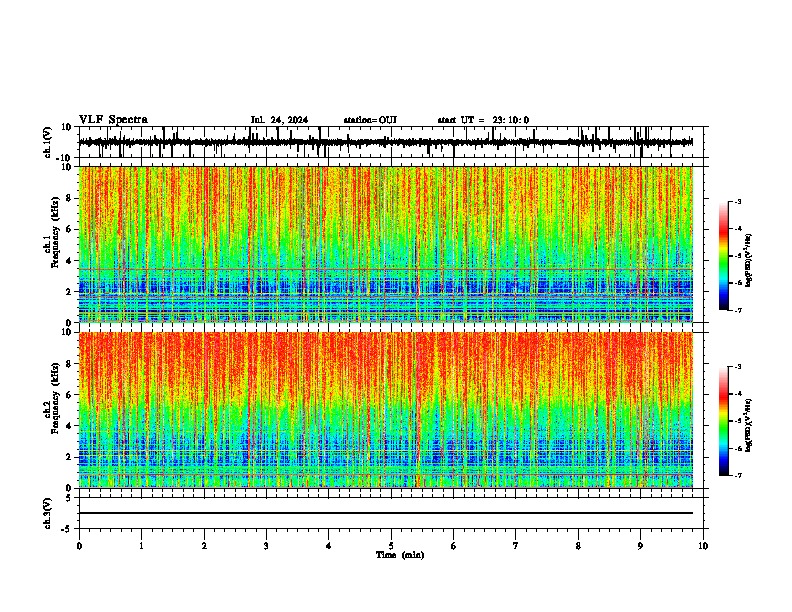Click the time axis tick label "8"

point(578,546)
